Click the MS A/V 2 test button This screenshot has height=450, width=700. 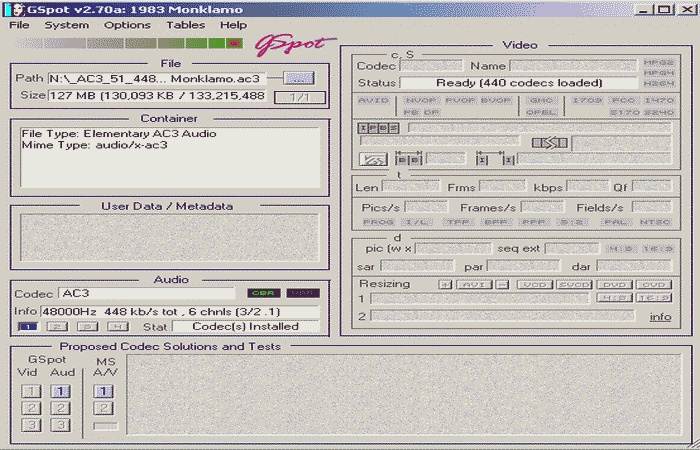click(x=104, y=408)
